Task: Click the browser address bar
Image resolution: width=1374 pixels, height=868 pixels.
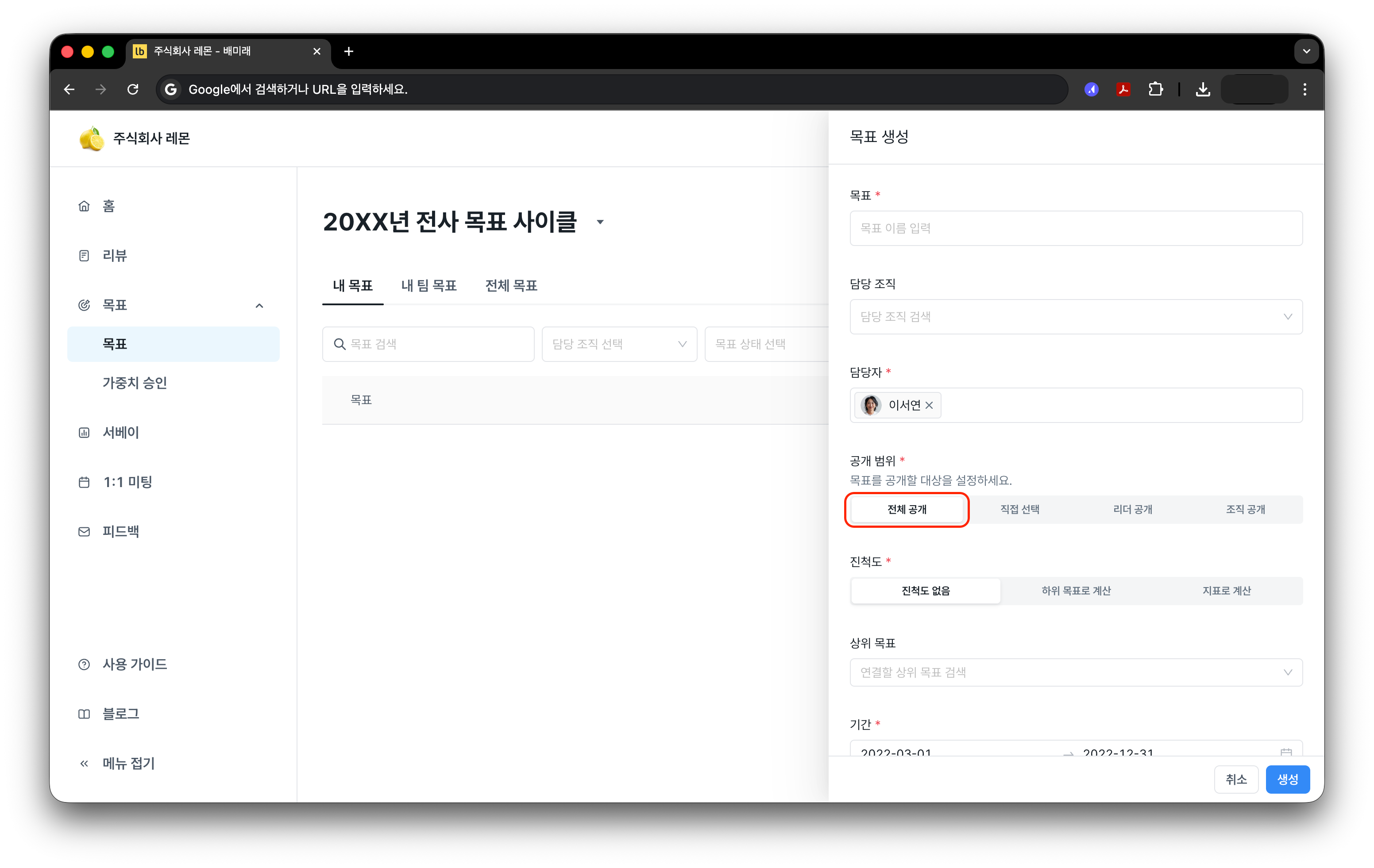Action: click(x=612, y=89)
